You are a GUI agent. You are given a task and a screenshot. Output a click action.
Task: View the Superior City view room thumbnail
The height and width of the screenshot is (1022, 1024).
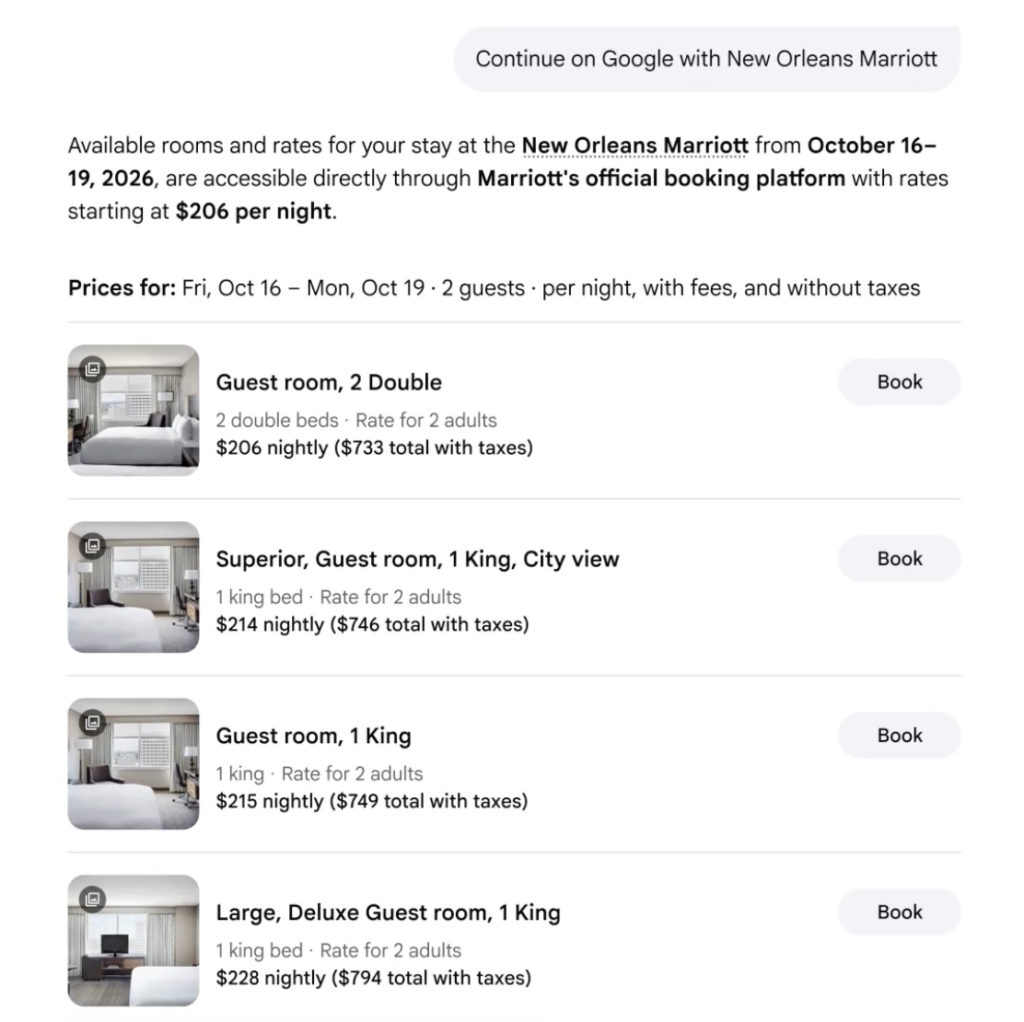click(x=133, y=587)
